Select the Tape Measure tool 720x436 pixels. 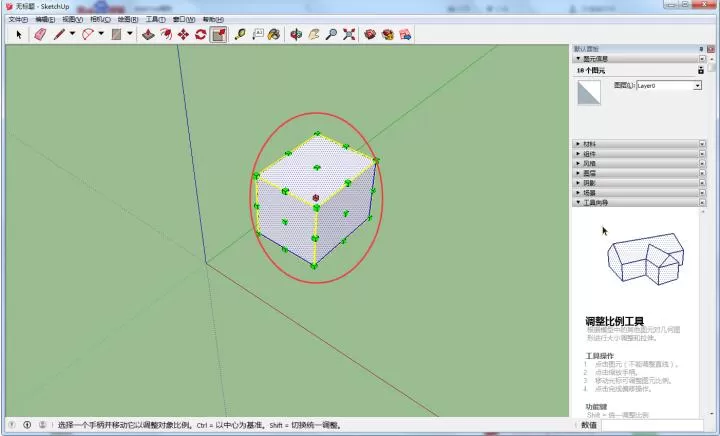240,34
